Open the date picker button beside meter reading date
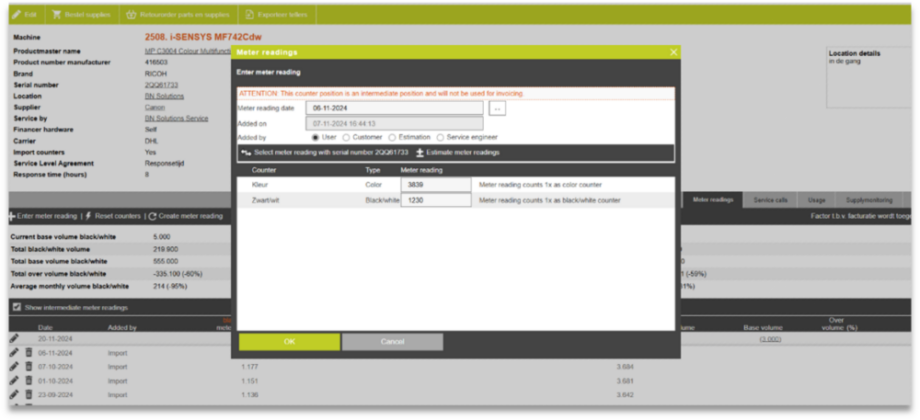The width and height of the screenshot is (920, 420). coord(497,109)
